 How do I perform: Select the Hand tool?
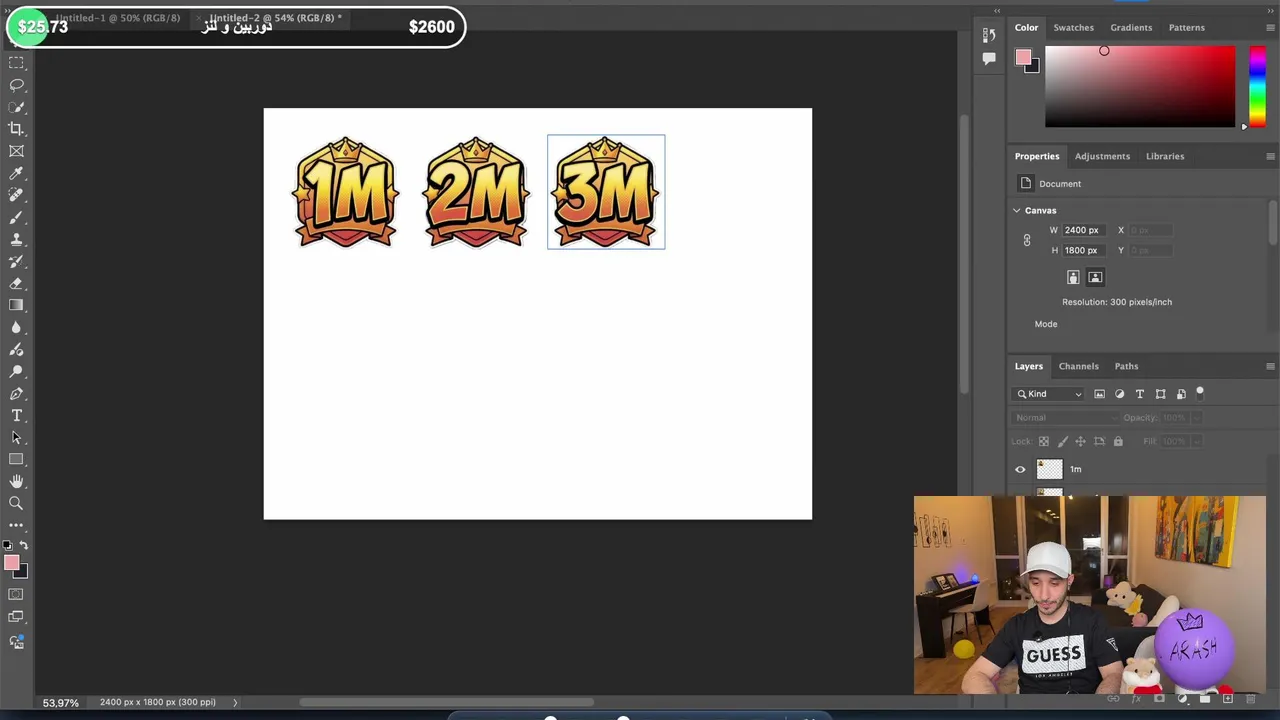[x=16, y=481]
